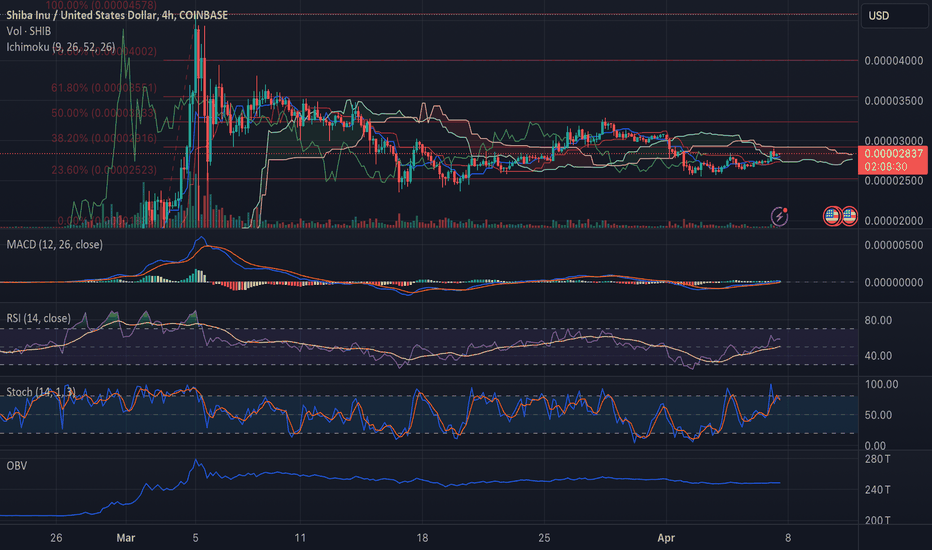
Task: Click OBV axis value 240 T
Action: pyautogui.click(x=877, y=490)
